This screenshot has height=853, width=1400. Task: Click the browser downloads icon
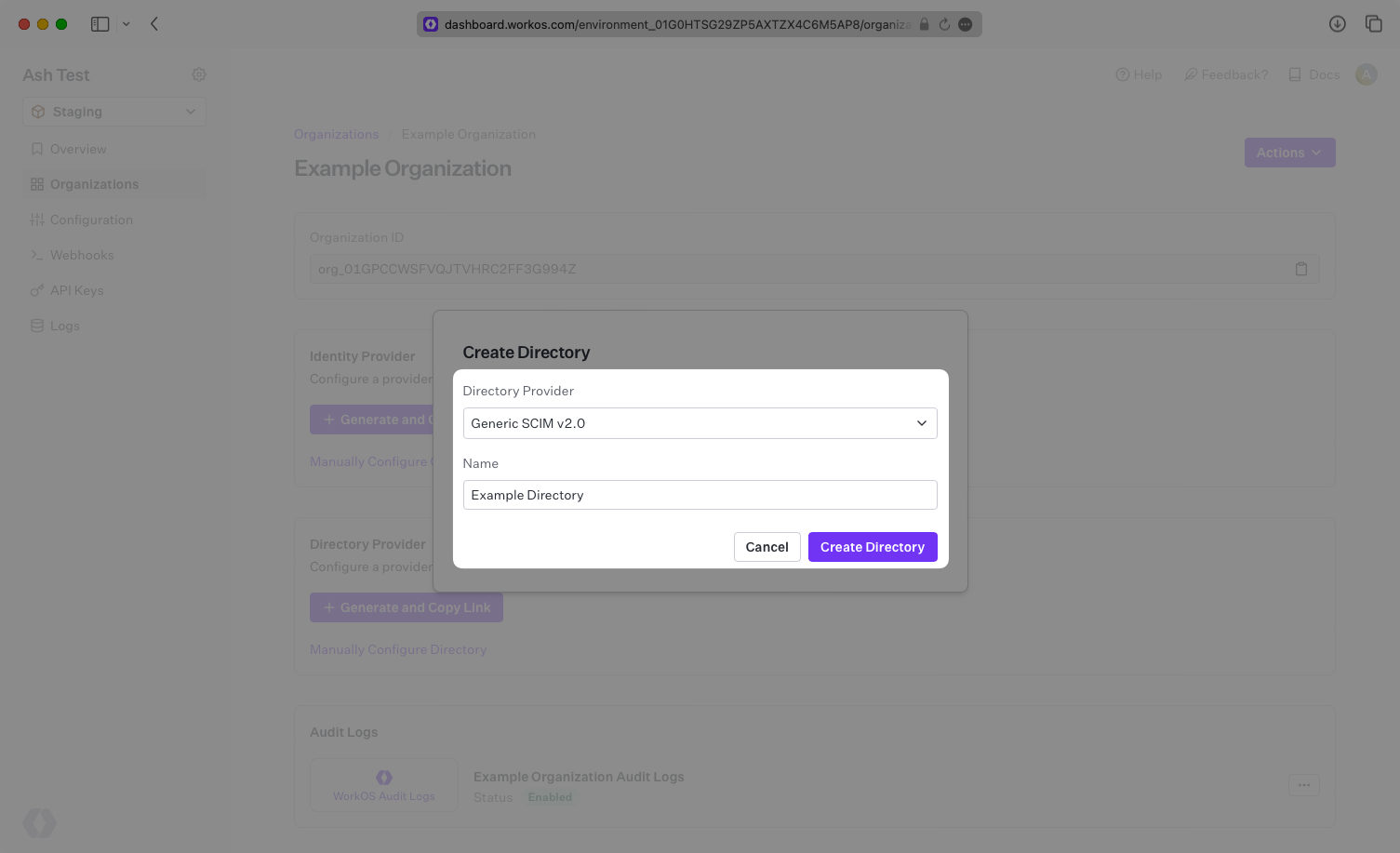pyautogui.click(x=1337, y=24)
